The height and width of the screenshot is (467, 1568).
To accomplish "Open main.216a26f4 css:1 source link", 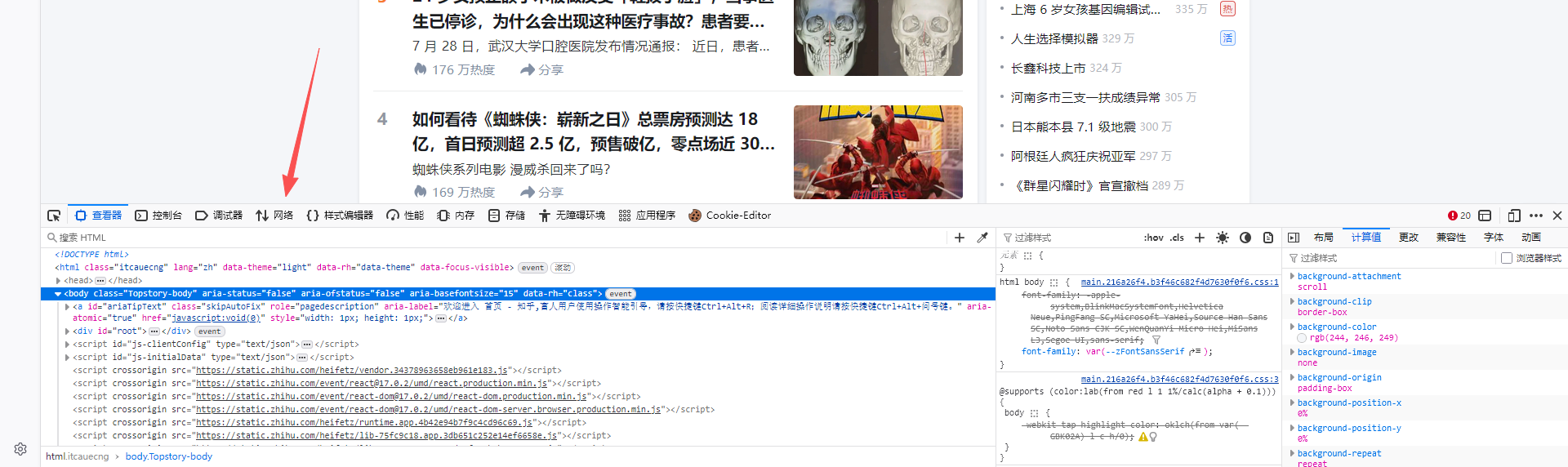I will (1179, 282).
